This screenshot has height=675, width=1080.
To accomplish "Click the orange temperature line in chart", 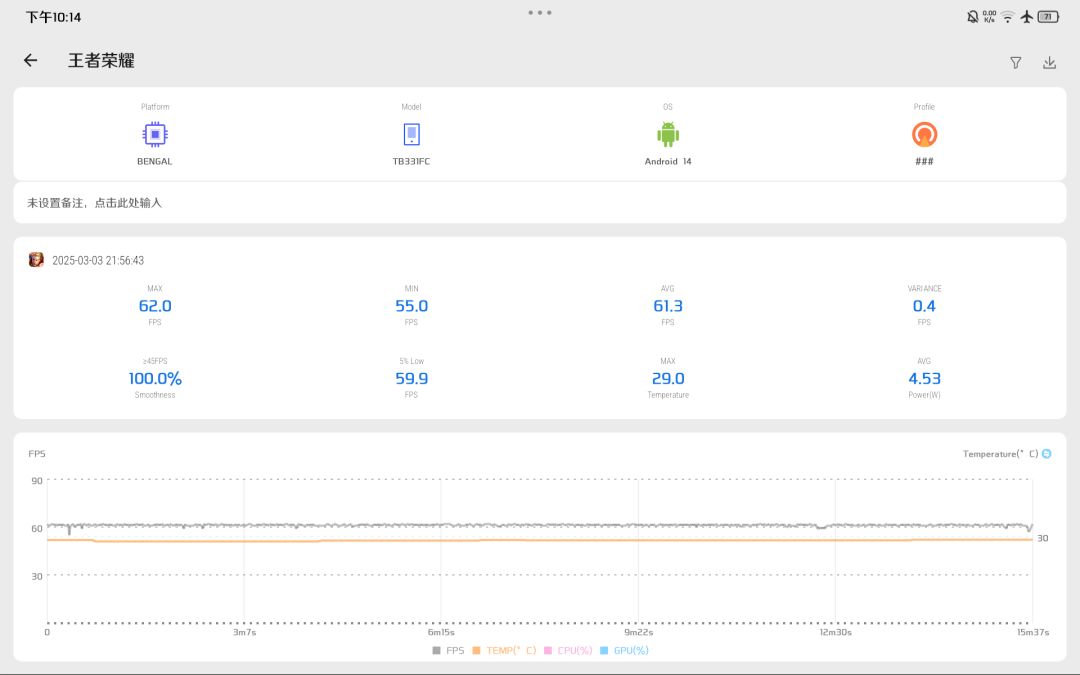I will pyautogui.click(x=540, y=541).
